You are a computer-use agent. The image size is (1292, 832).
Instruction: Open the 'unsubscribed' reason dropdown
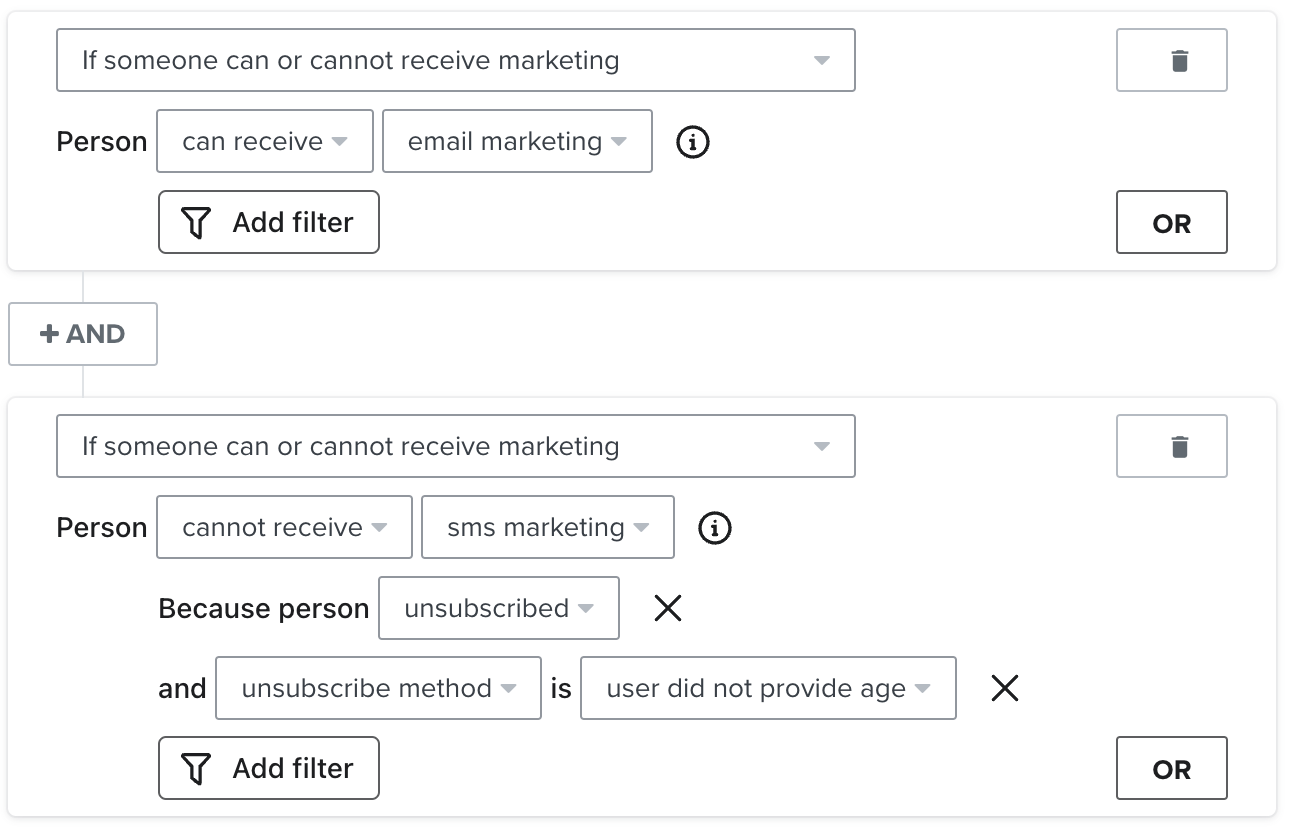[498, 608]
